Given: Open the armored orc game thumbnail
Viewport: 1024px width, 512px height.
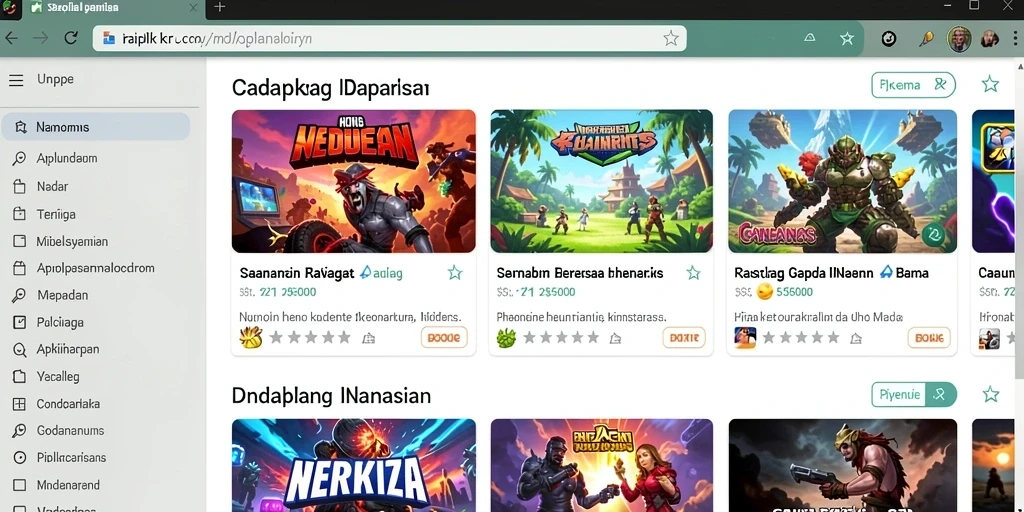Looking at the screenshot, I should (x=842, y=181).
